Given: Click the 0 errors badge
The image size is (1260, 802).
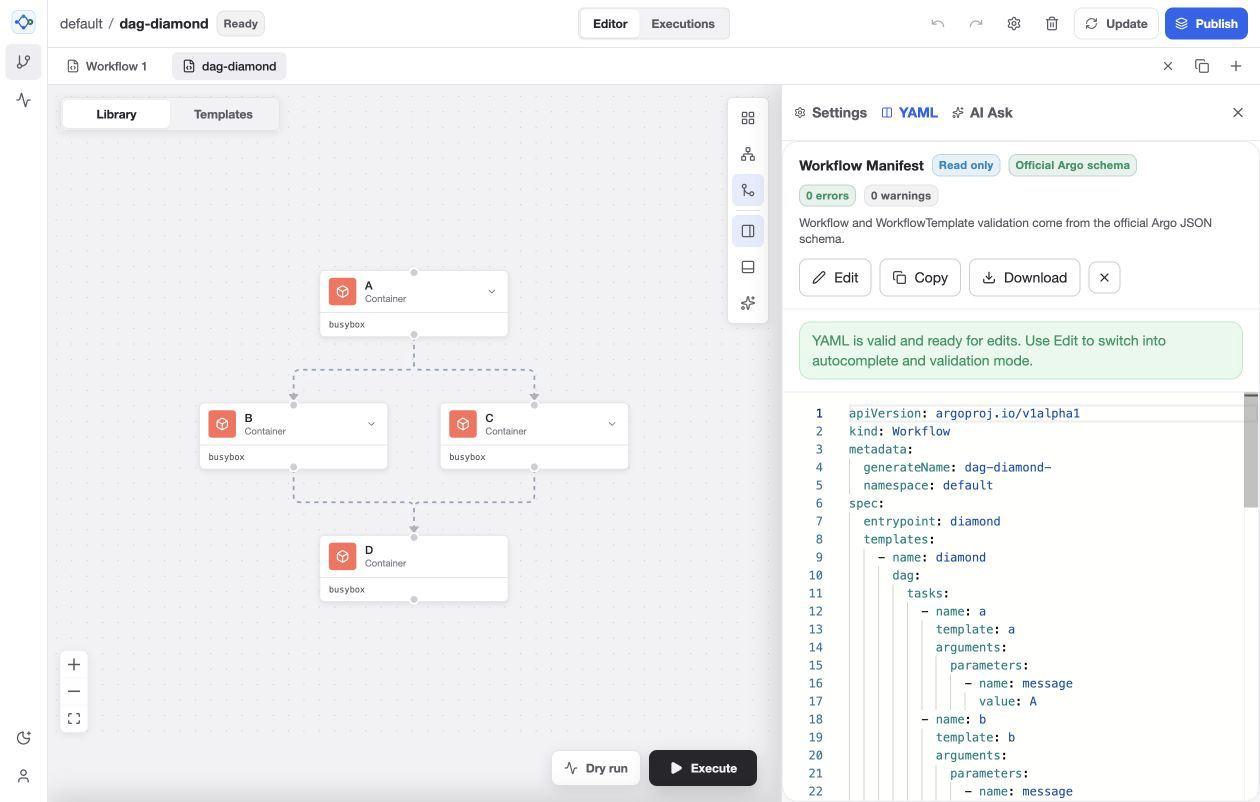Looking at the screenshot, I should [827, 195].
